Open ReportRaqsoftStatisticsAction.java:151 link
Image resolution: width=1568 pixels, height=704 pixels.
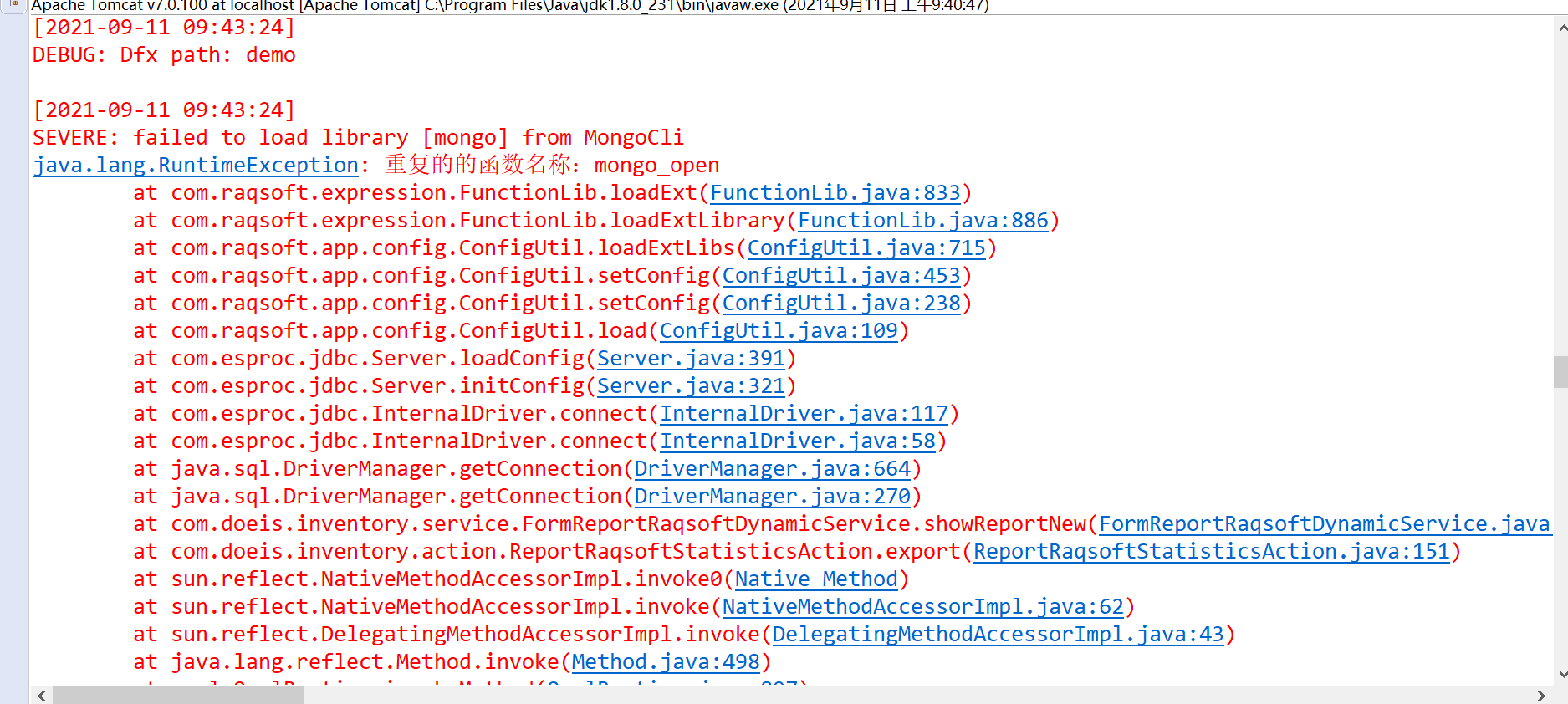tap(1212, 552)
